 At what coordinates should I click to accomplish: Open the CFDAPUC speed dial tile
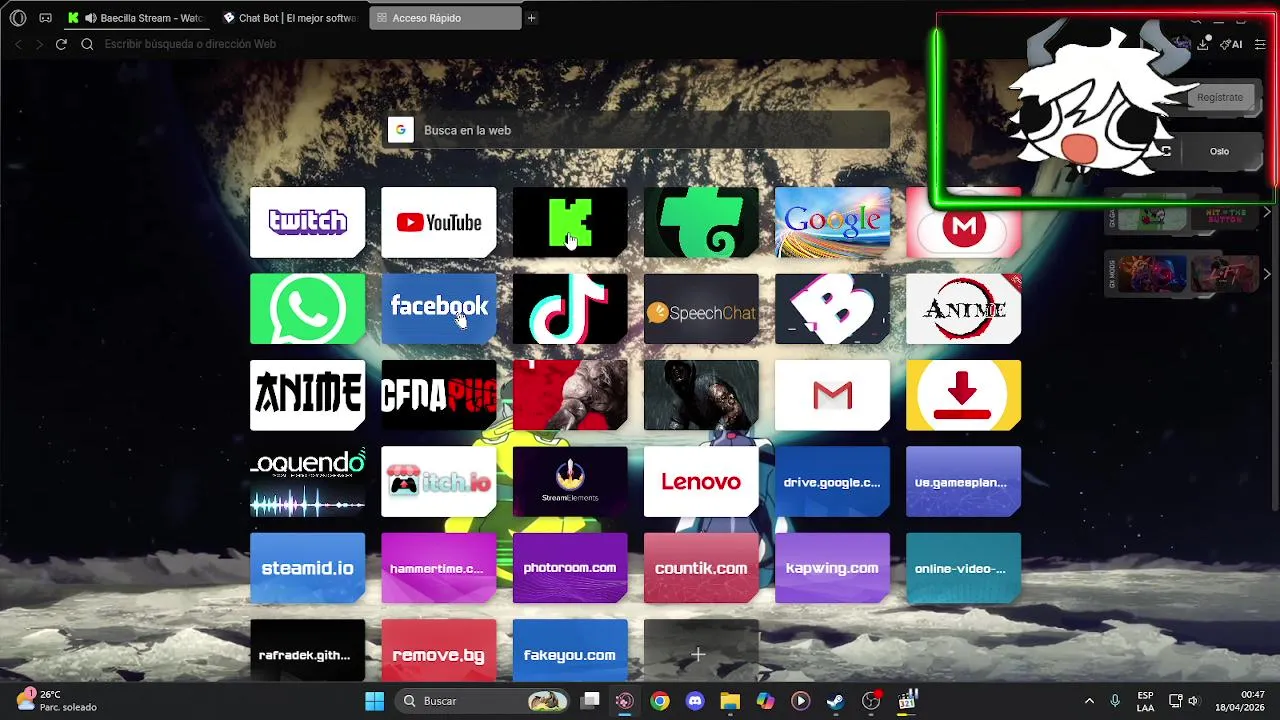(438, 395)
